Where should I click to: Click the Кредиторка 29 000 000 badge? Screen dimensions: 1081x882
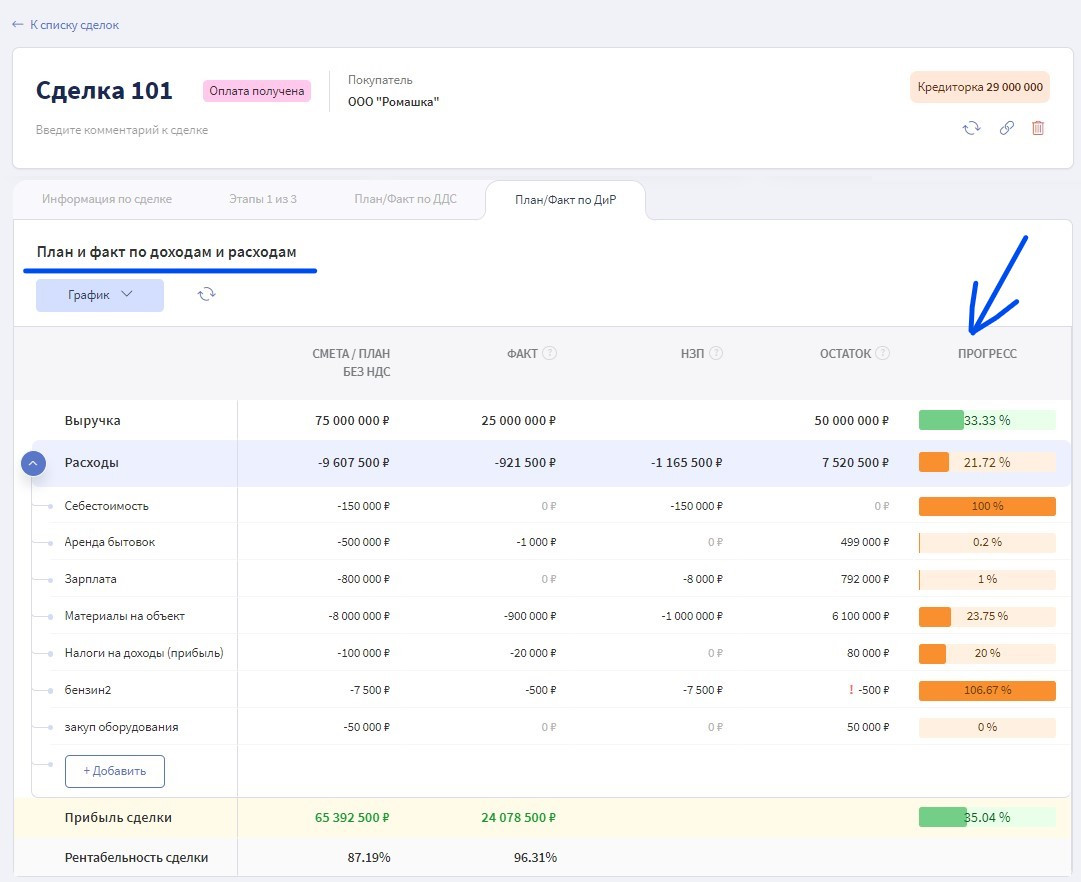[x=979, y=87]
